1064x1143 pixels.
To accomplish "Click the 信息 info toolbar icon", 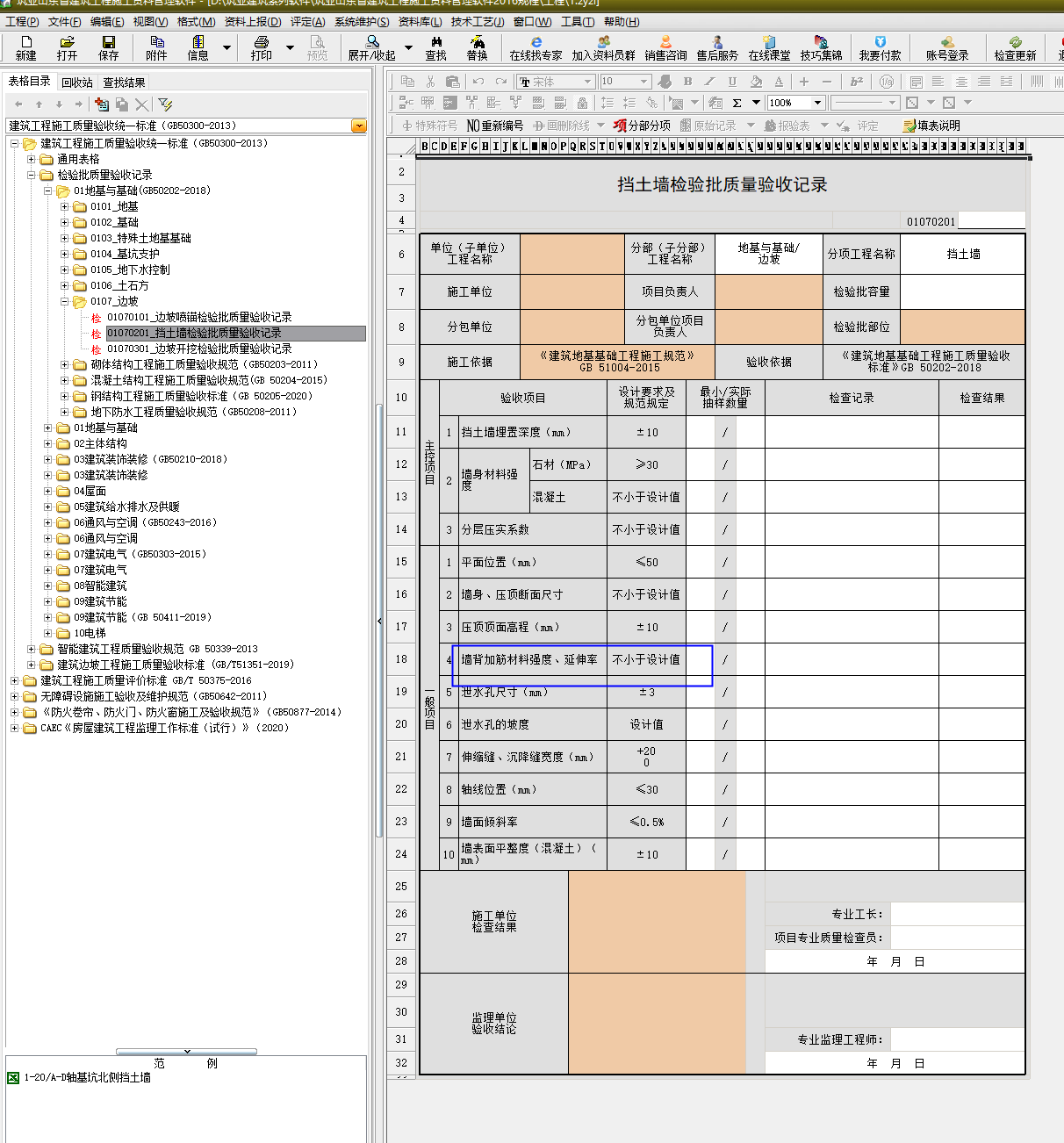I will pos(198,47).
